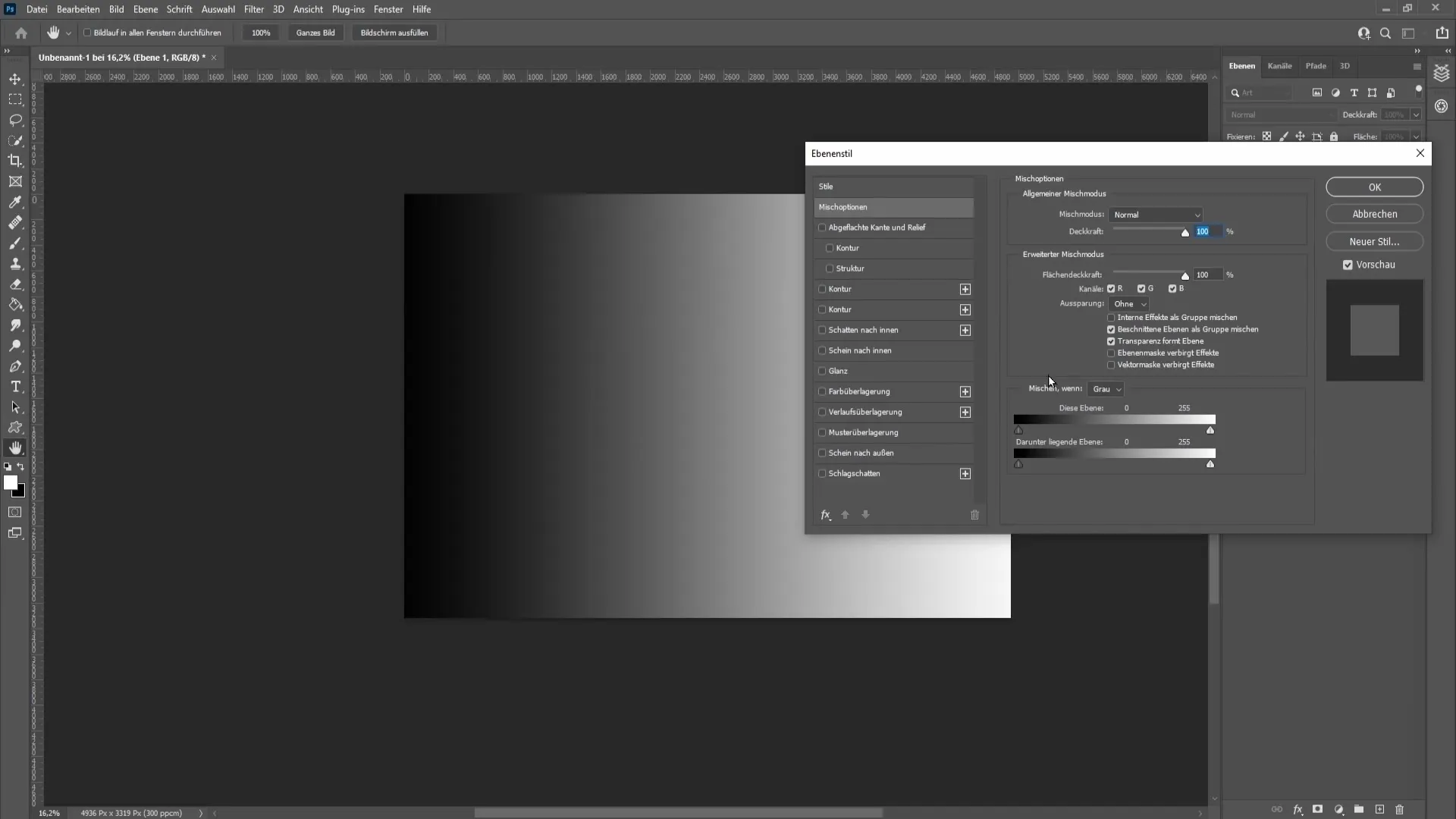This screenshot has height=819, width=1456.
Task: Click OK in Ebenenstil dialog
Action: tap(1374, 187)
